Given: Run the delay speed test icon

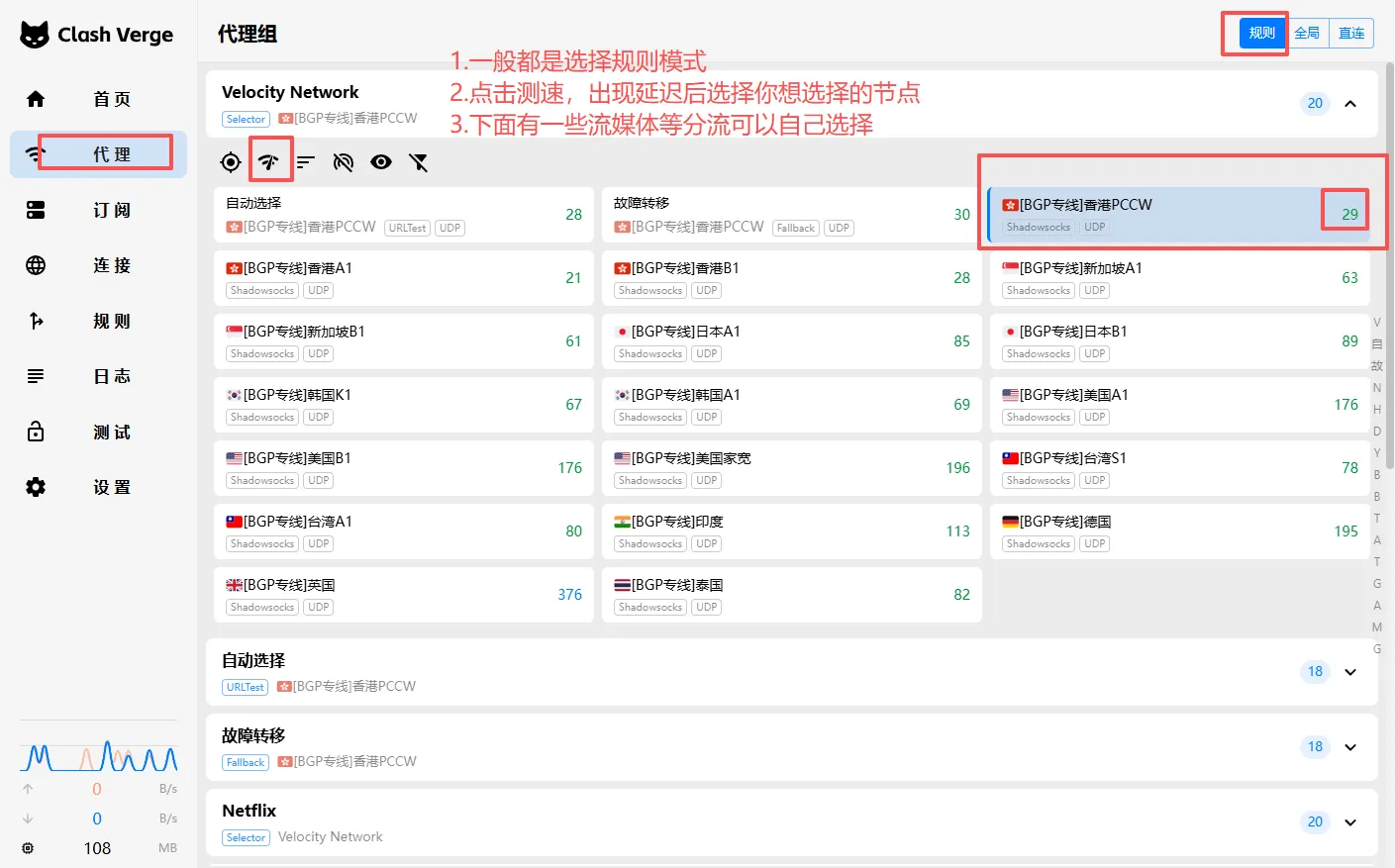Looking at the screenshot, I should click(x=268, y=162).
